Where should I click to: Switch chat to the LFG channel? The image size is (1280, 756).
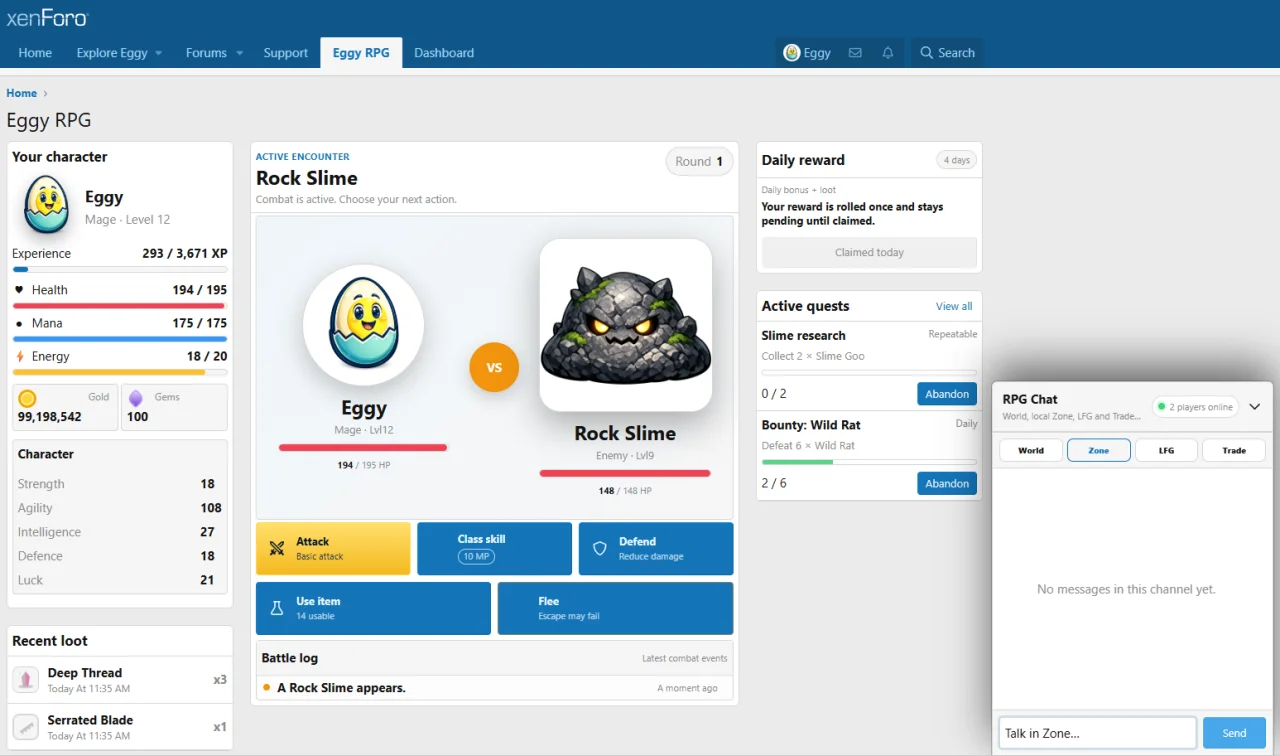(x=1166, y=450)
